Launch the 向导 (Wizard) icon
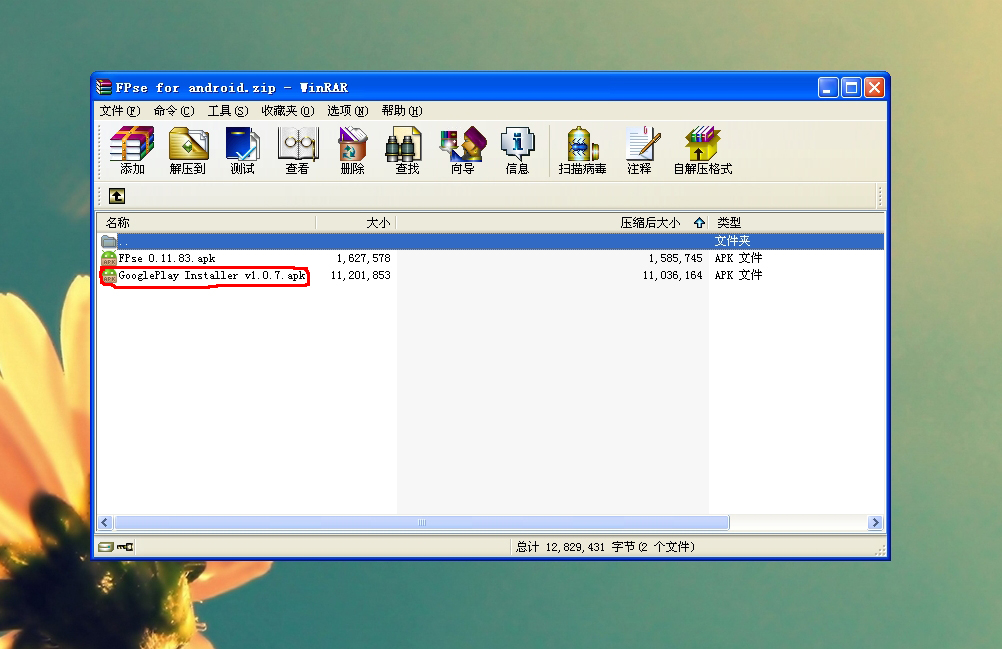The width and height of the screenshot is (1002, 649). pos(463,151)
